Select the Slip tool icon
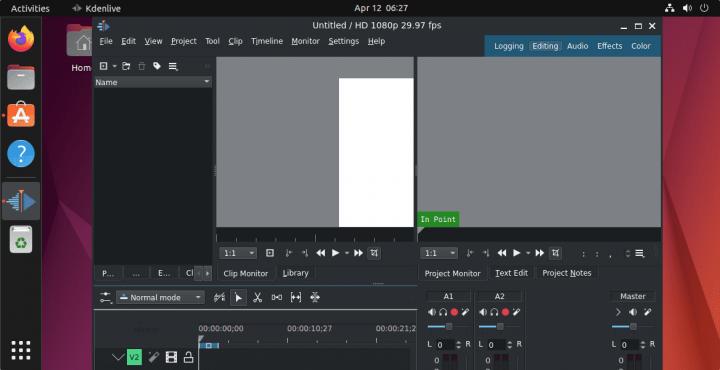 296,297
